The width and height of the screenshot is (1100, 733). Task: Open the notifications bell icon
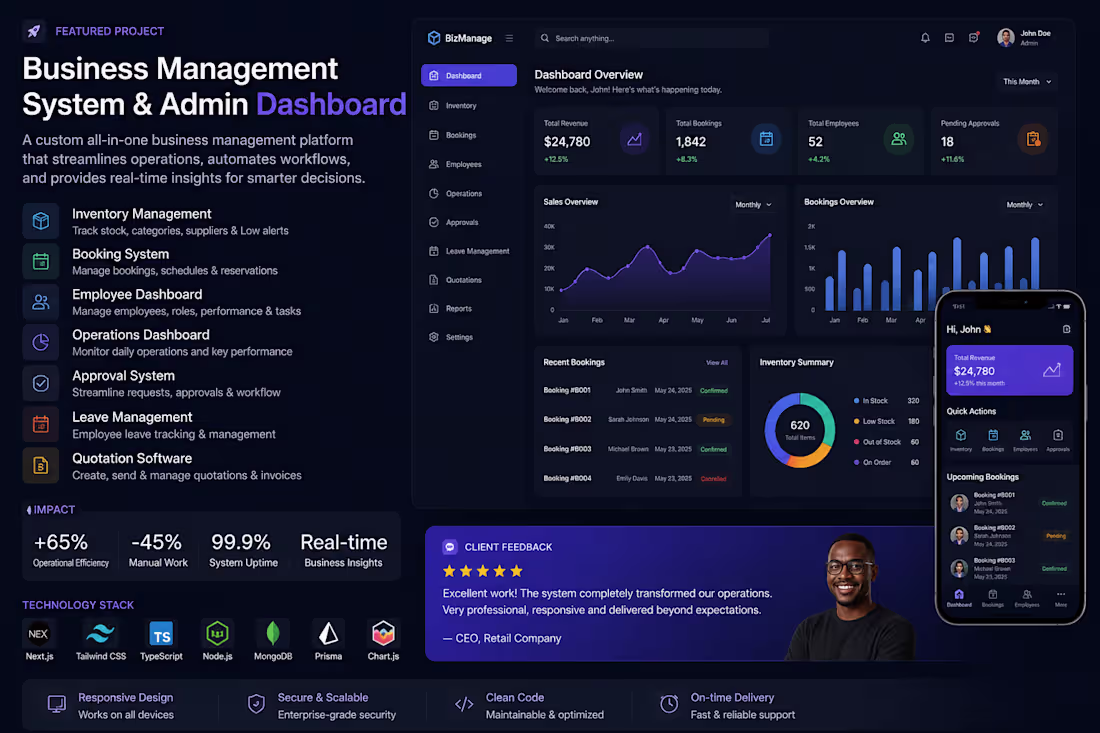point(925,38)
